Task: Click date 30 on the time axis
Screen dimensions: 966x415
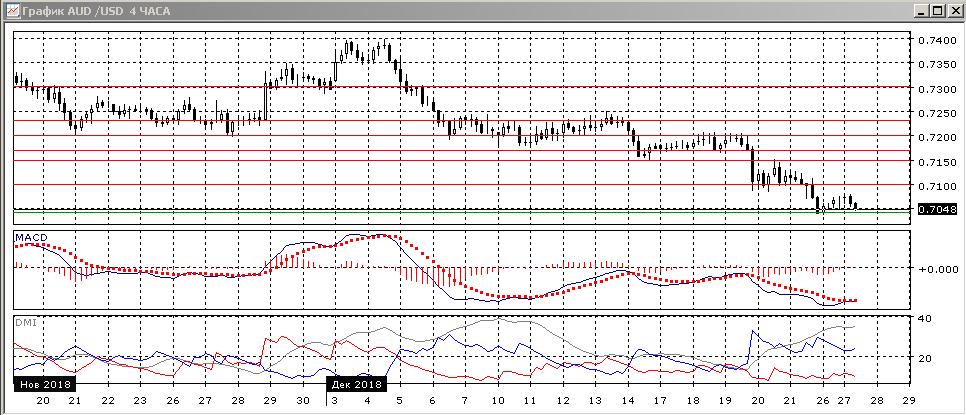Action: coord(302,400)
